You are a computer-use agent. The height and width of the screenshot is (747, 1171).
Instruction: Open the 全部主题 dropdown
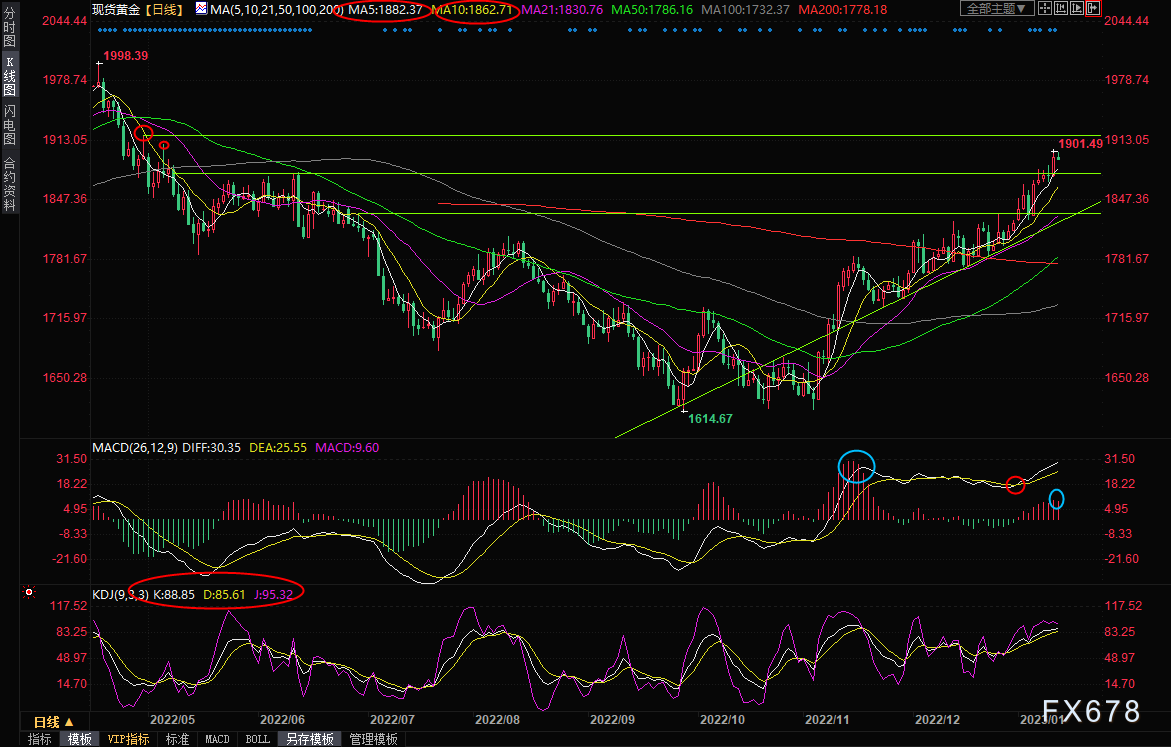point(997,9)
